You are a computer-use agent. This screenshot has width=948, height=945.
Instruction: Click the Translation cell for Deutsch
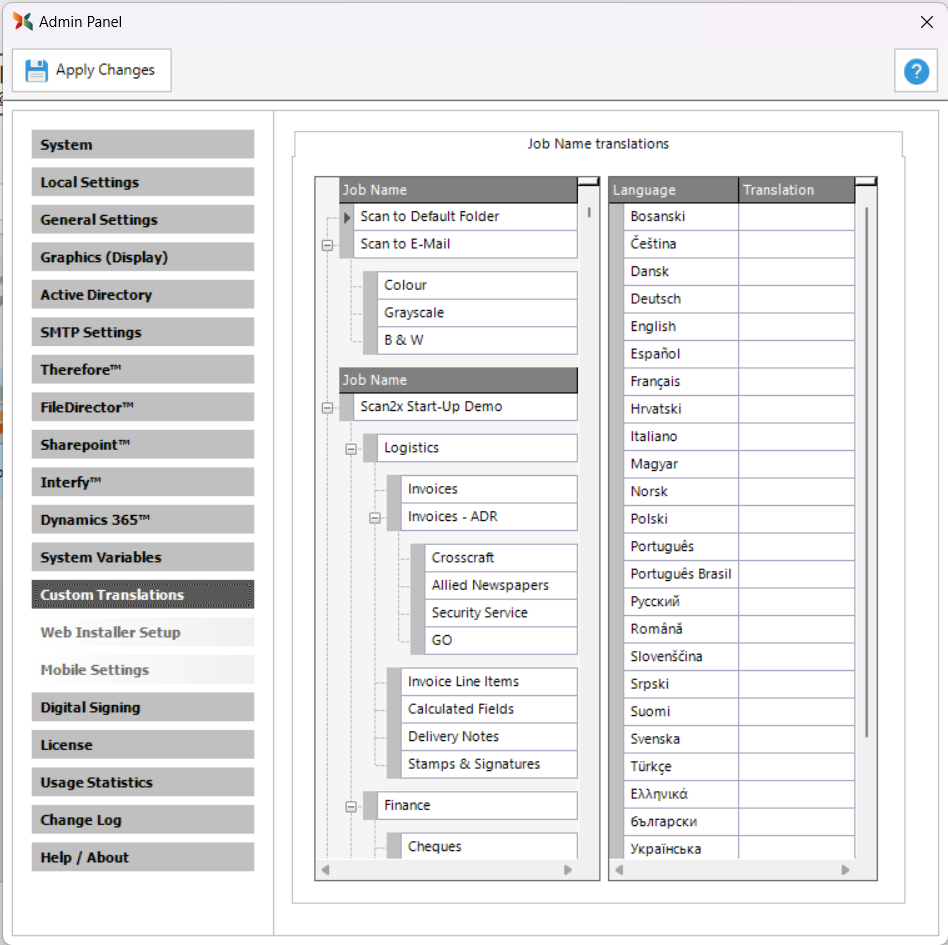point(796,299)
